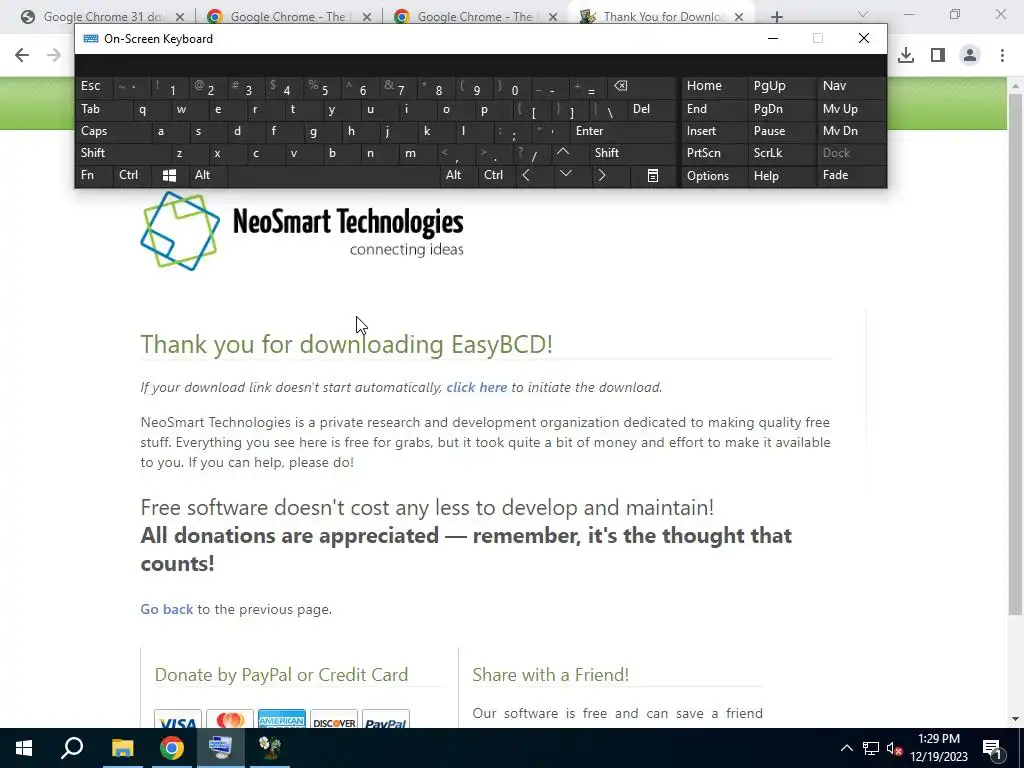Close the 'Google Chrome 31' first tab

tap(180, 17)
